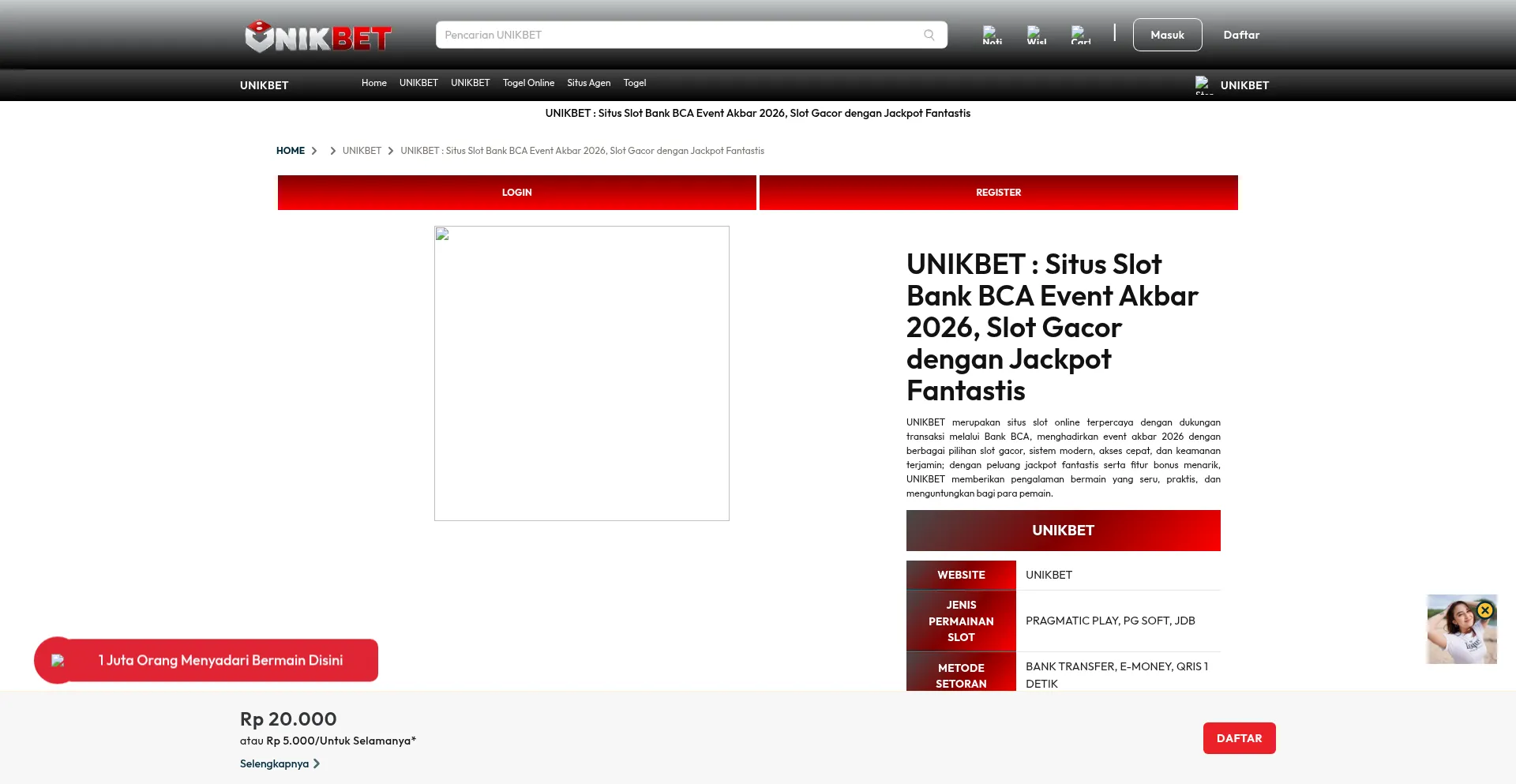1516x784 pixels.
Task: Go to the HOME breadcrumb link
Action: pyautogui.click(x=291, y=151)
